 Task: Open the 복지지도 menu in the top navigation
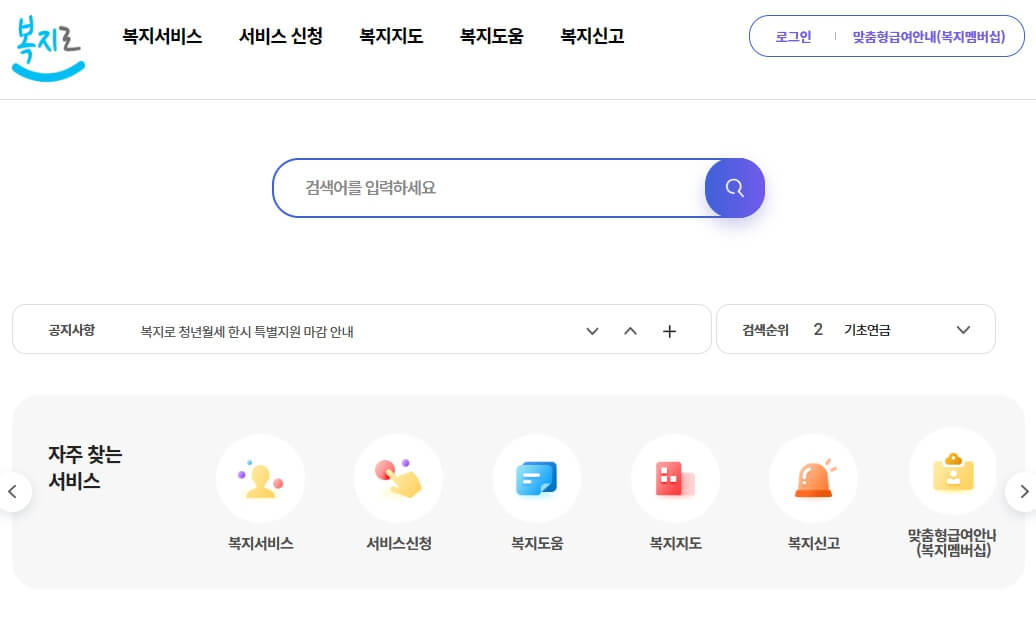390,36
